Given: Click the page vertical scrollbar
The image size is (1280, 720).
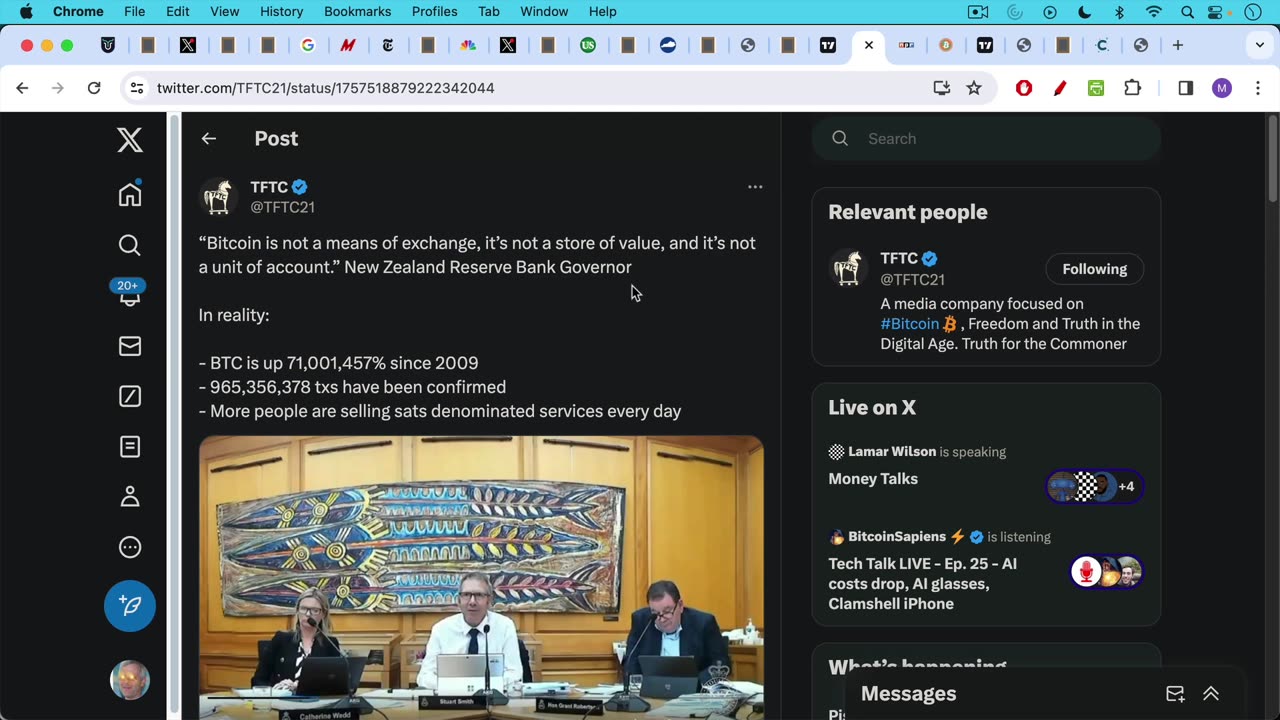Looking at the screenshot, I should coord(1272,160).
